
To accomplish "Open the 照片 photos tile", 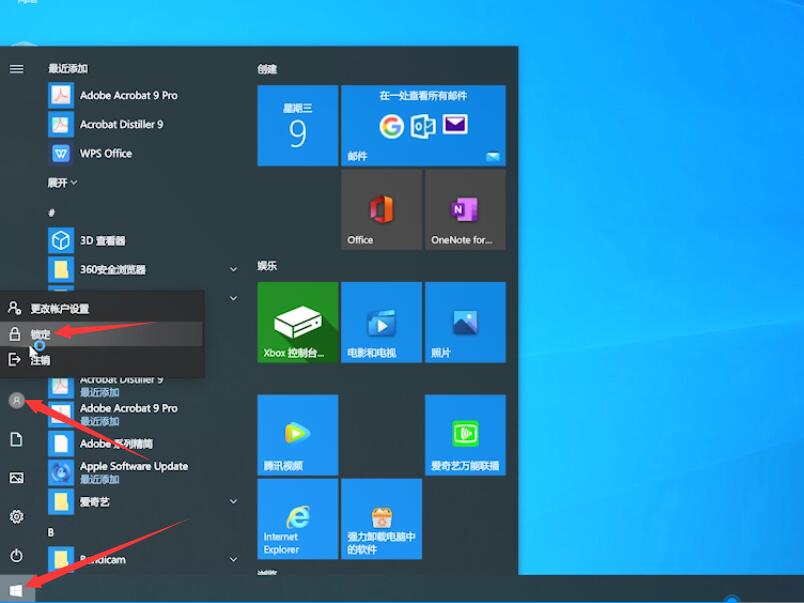I will click(465, 322).
